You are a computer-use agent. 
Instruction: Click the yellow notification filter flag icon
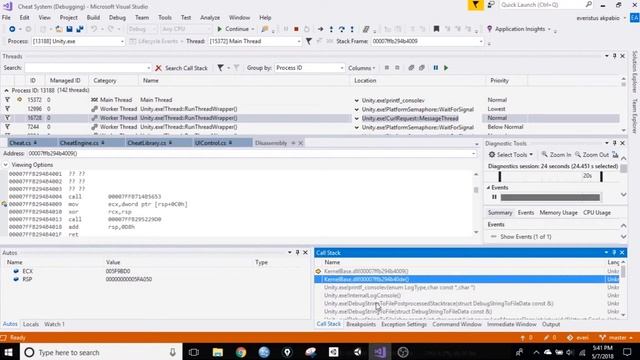coord(476,5)
